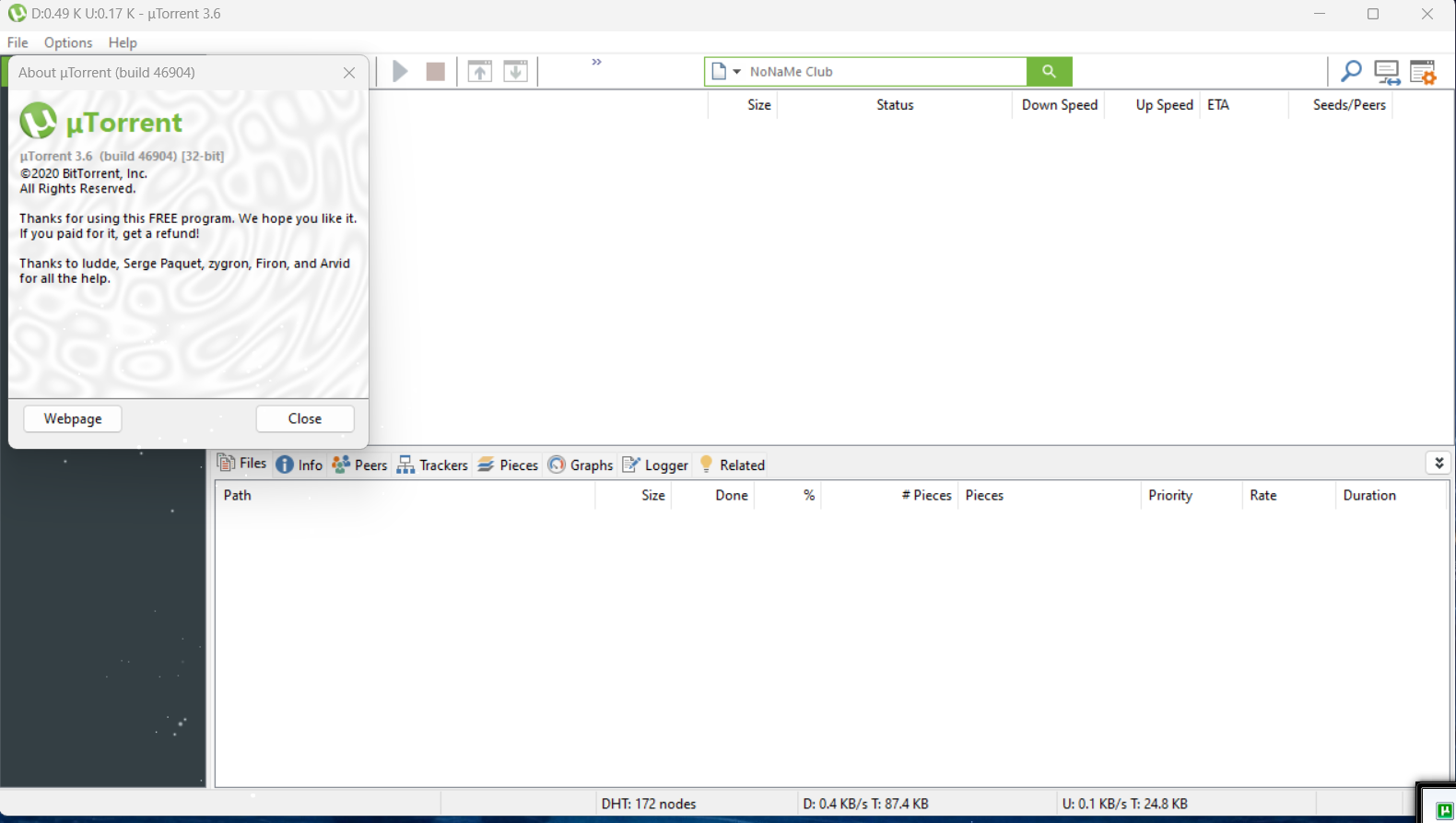The image size is (1456, 823).
Task: Click µTorrent title bar app icon
Action: 17,14
